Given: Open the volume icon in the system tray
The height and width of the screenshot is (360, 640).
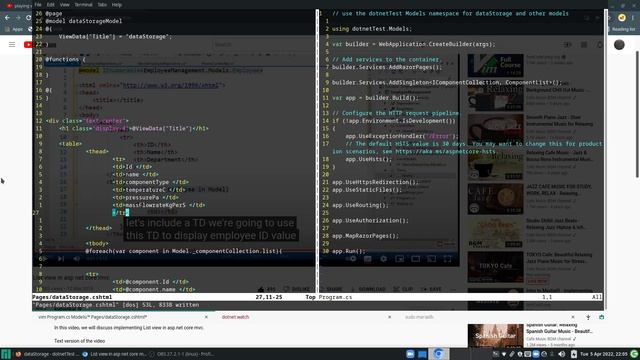Looking at the screenshot, I should point(562,354).
